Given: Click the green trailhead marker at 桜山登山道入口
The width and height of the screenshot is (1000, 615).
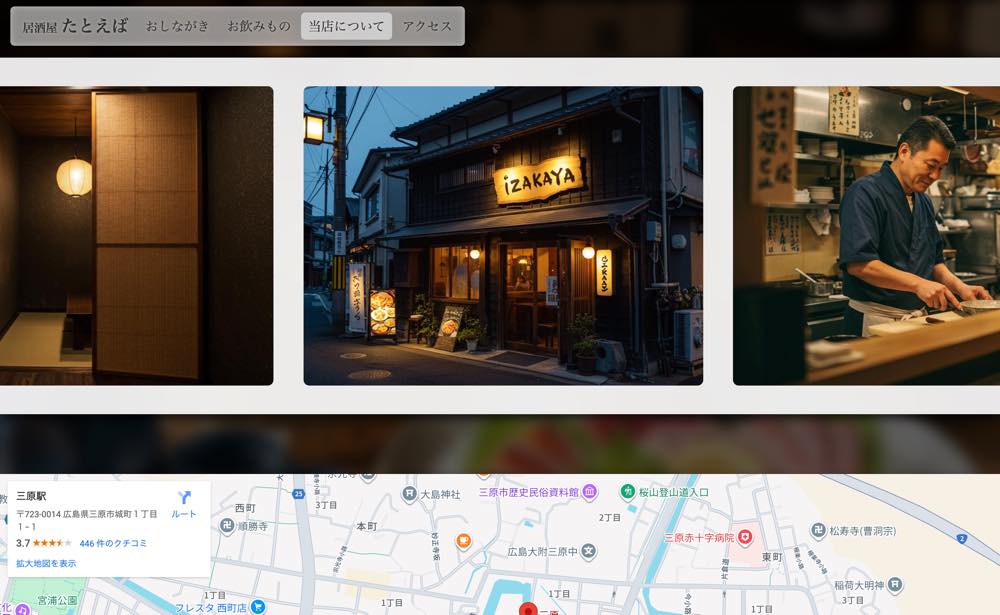Looking at the screenshot, I should click(629, 490).
